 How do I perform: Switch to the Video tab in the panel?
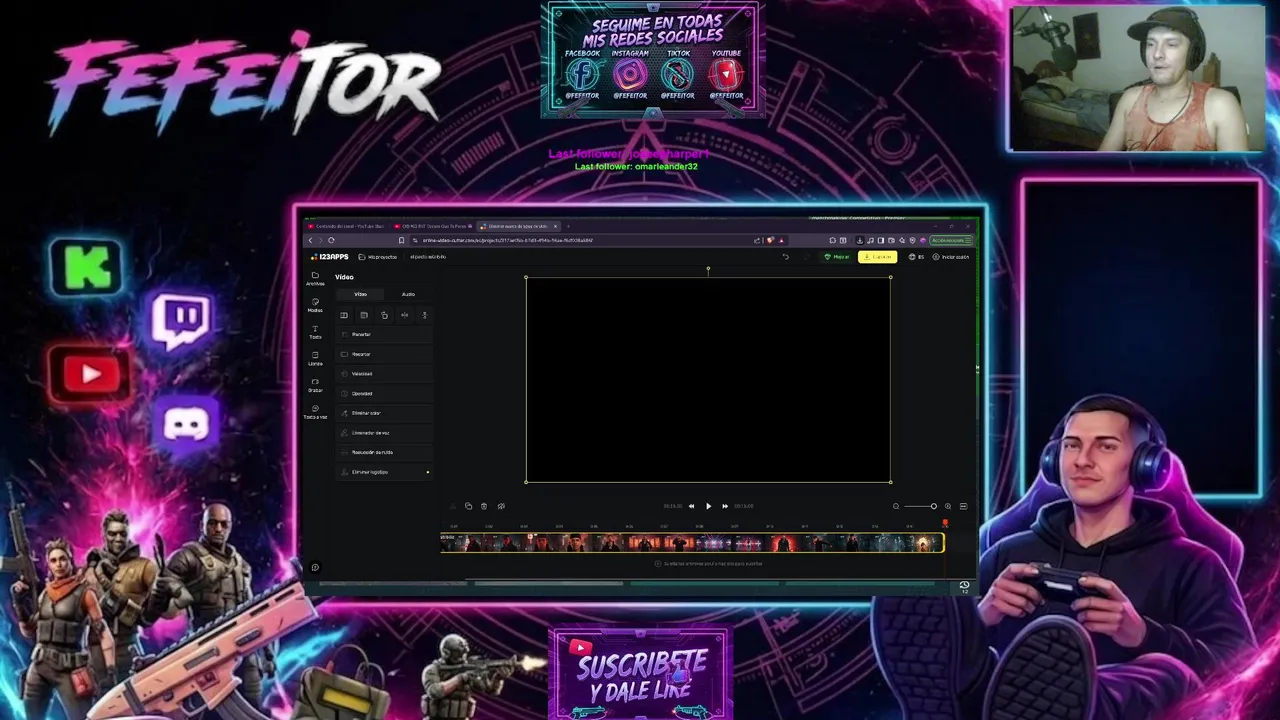pos(360,294)
